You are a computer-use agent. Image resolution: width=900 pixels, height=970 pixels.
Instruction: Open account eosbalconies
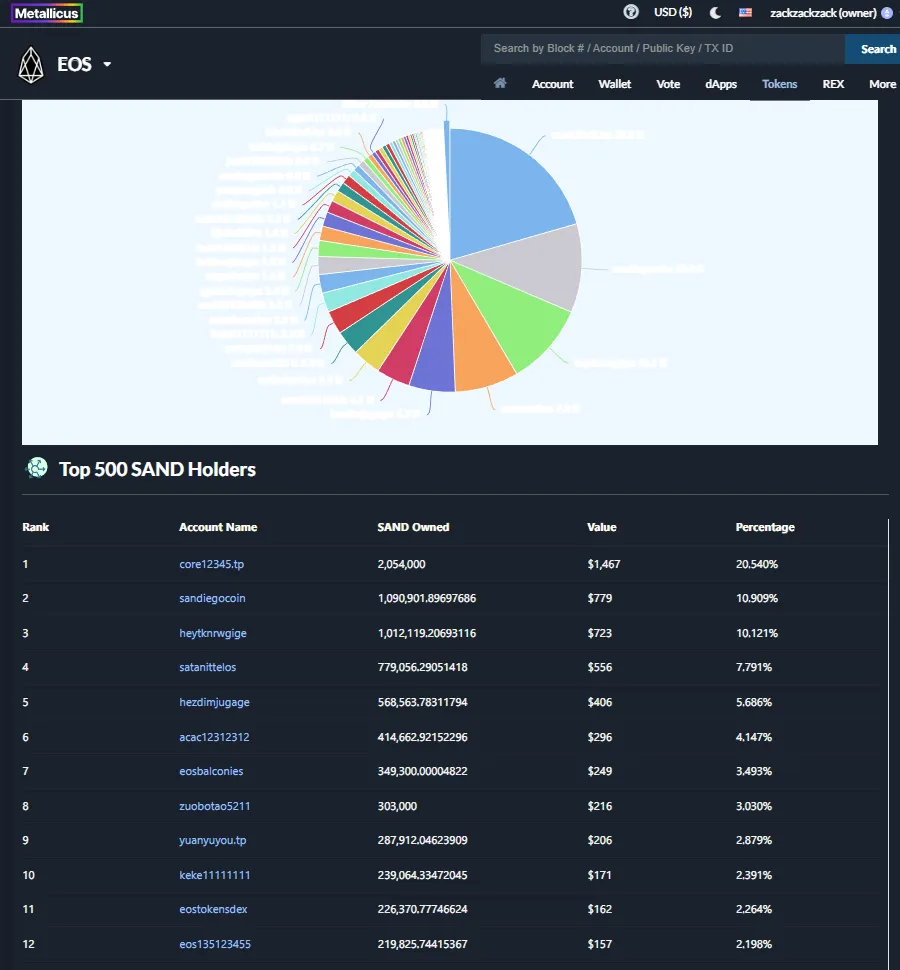[x=211, y=771]
